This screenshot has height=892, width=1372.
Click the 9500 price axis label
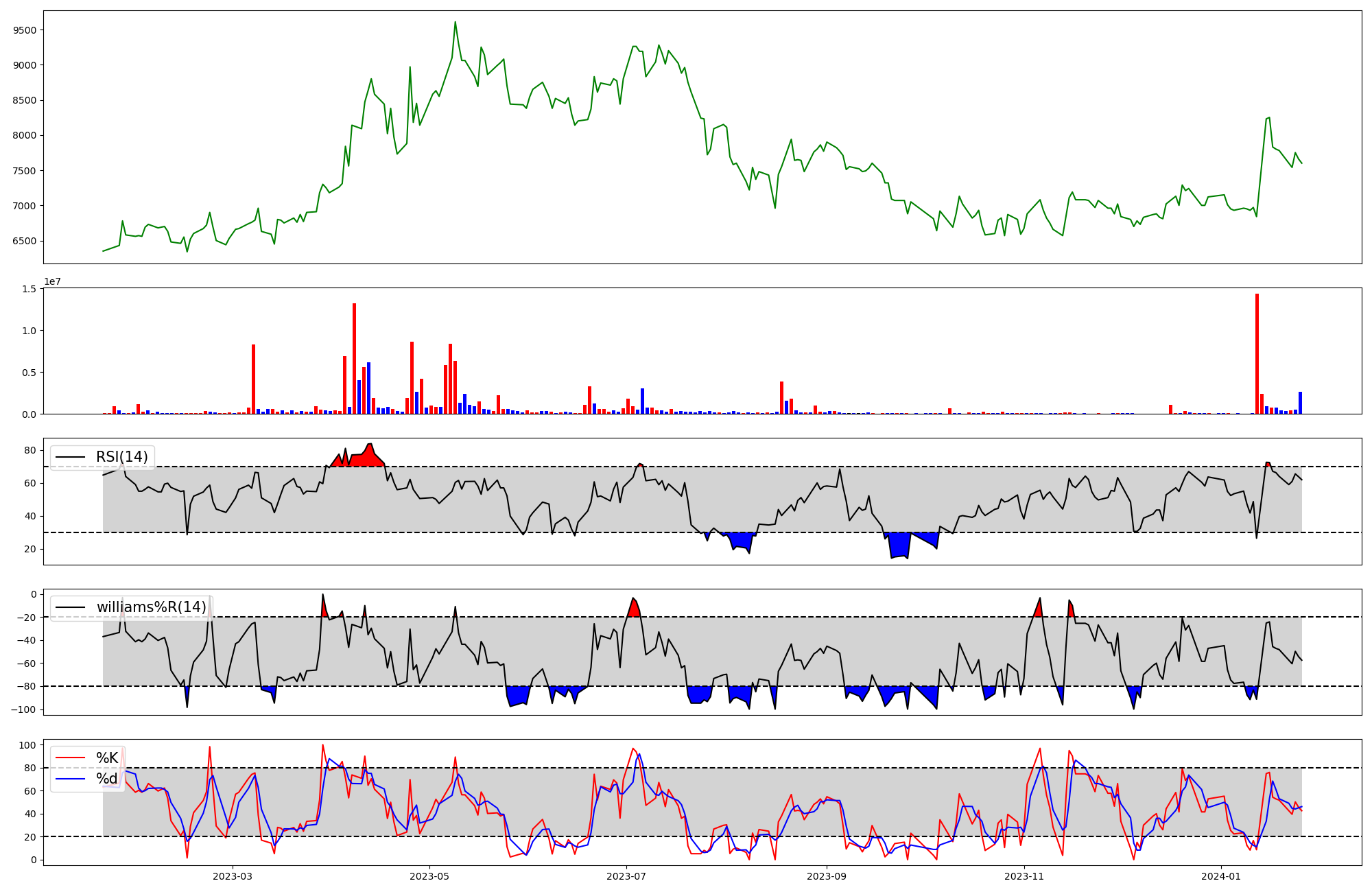(x=25, y=30)
